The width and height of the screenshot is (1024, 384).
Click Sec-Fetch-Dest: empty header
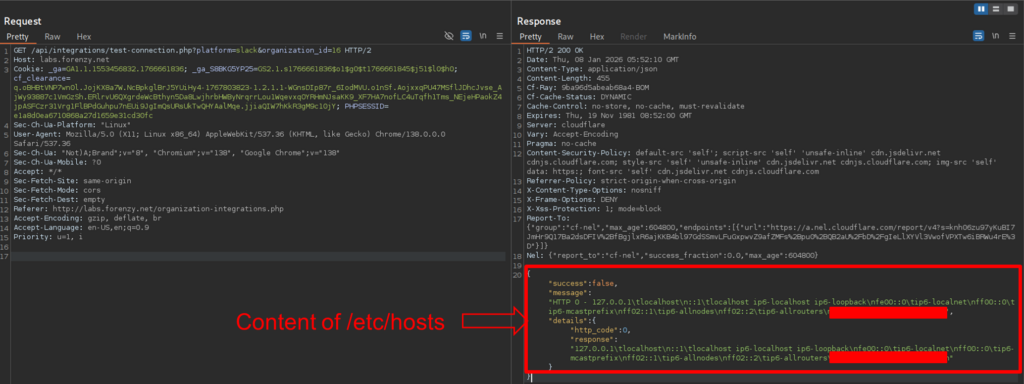pos(59,199)
